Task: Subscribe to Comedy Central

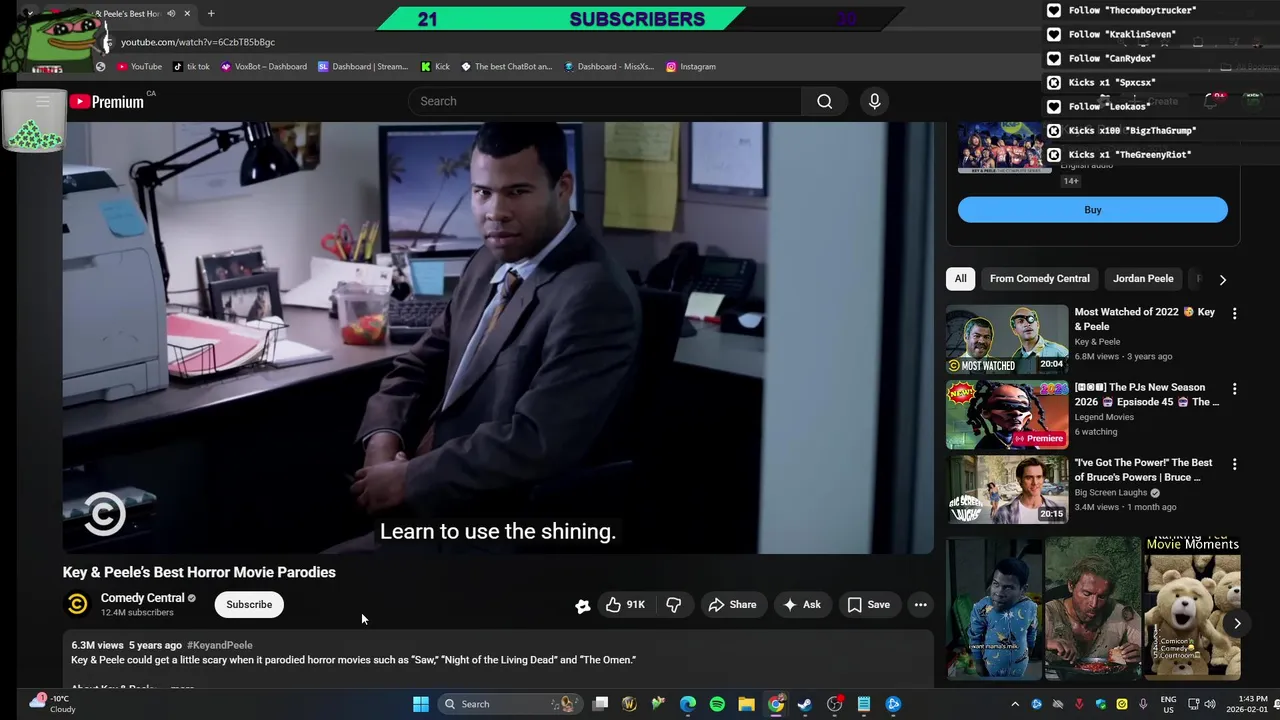Action: pos(249,604)
